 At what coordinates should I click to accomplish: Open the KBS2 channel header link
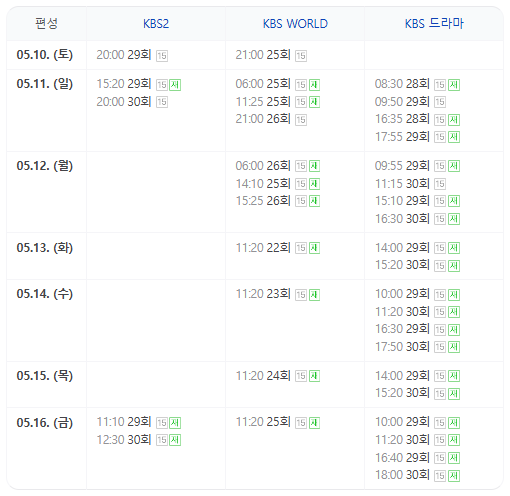pyautogui.click(x=156, y=24)
